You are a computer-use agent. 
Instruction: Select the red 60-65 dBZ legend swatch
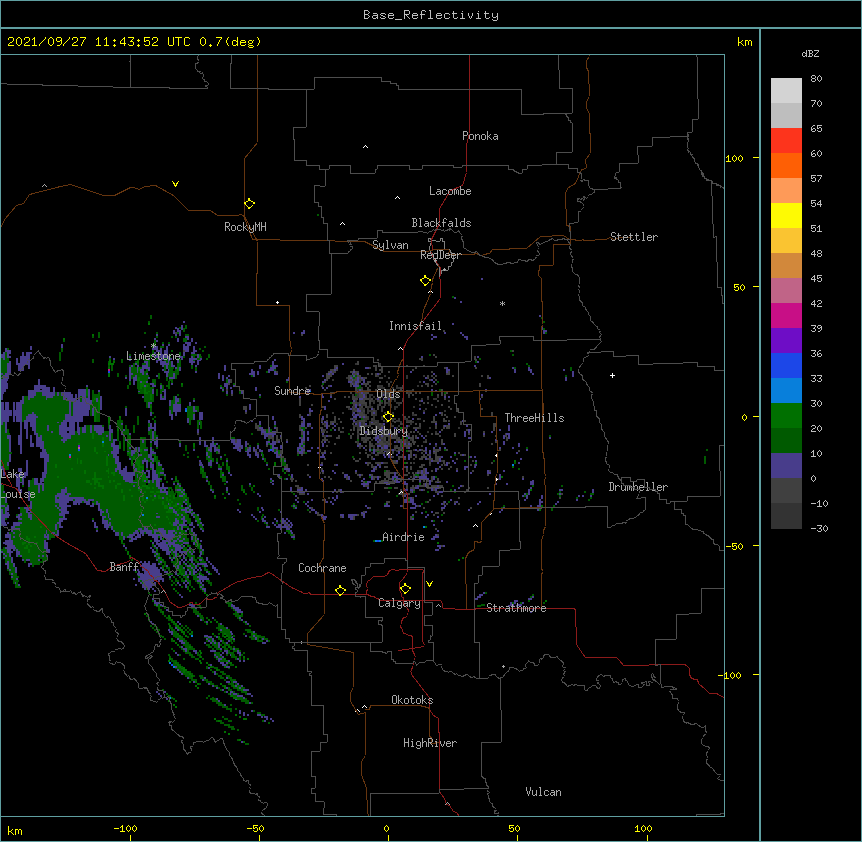[786, 140]
